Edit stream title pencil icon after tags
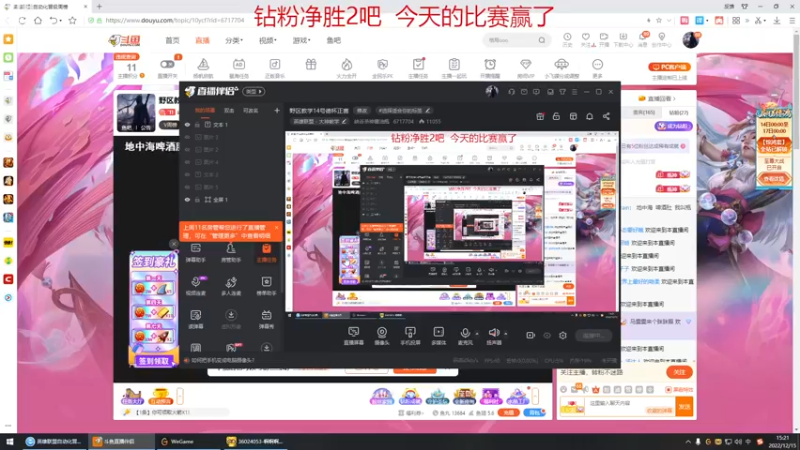The width and height of the screenshot is (800, 450). pos(428,110)
